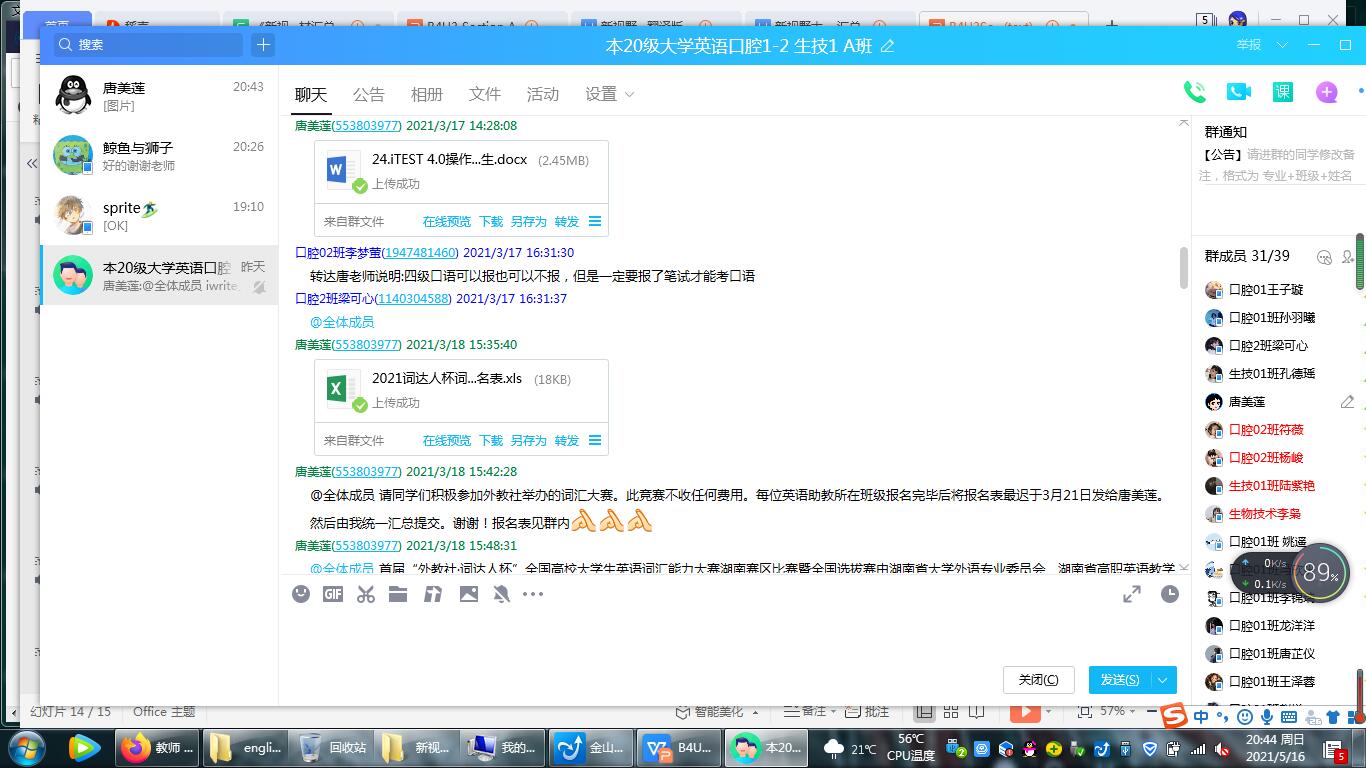Open the Word file icon for iTEST docx

point(343,171)
